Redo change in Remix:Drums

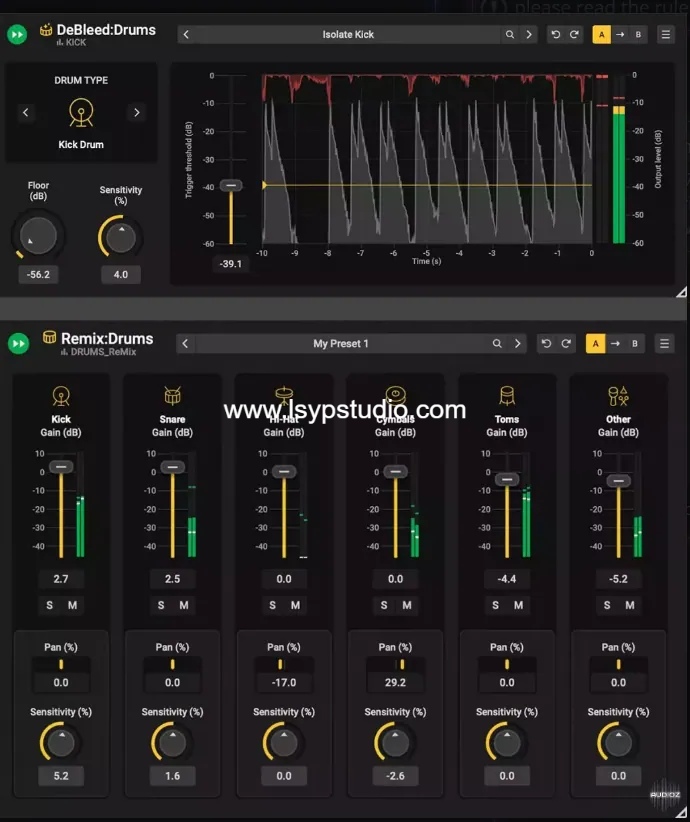566,344
